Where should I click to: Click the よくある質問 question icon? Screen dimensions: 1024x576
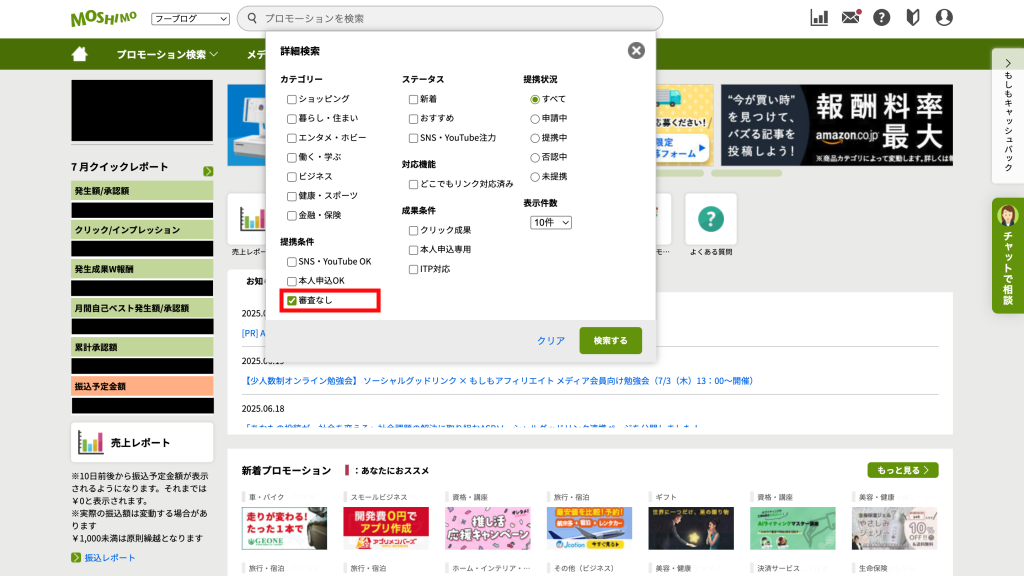(711, 219)
